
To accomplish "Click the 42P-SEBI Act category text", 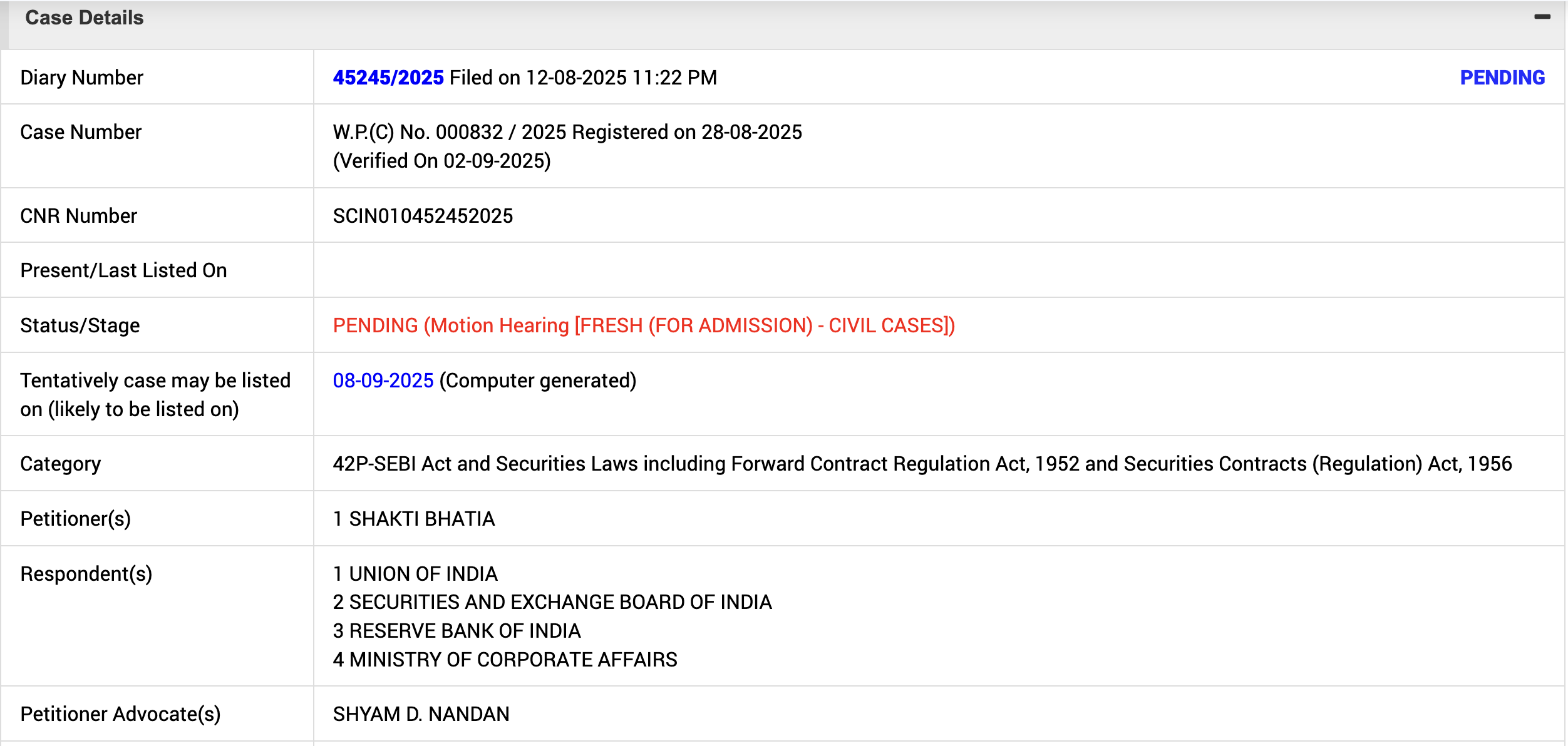I will (x=922, y=464).
